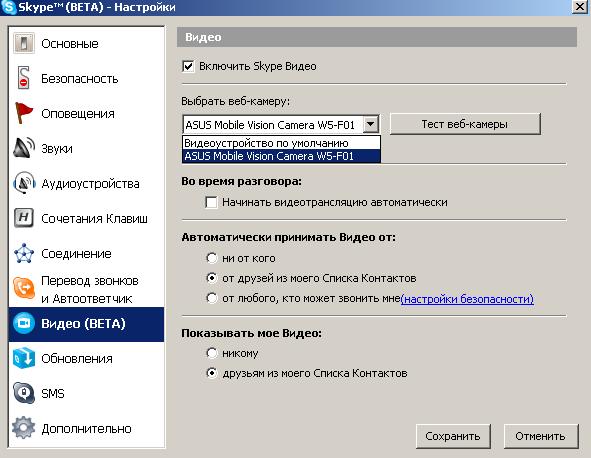The height and width of the screenshot is (458, 591).
Task: Open the Соединение network icon
Action: (x=24, y=253)
